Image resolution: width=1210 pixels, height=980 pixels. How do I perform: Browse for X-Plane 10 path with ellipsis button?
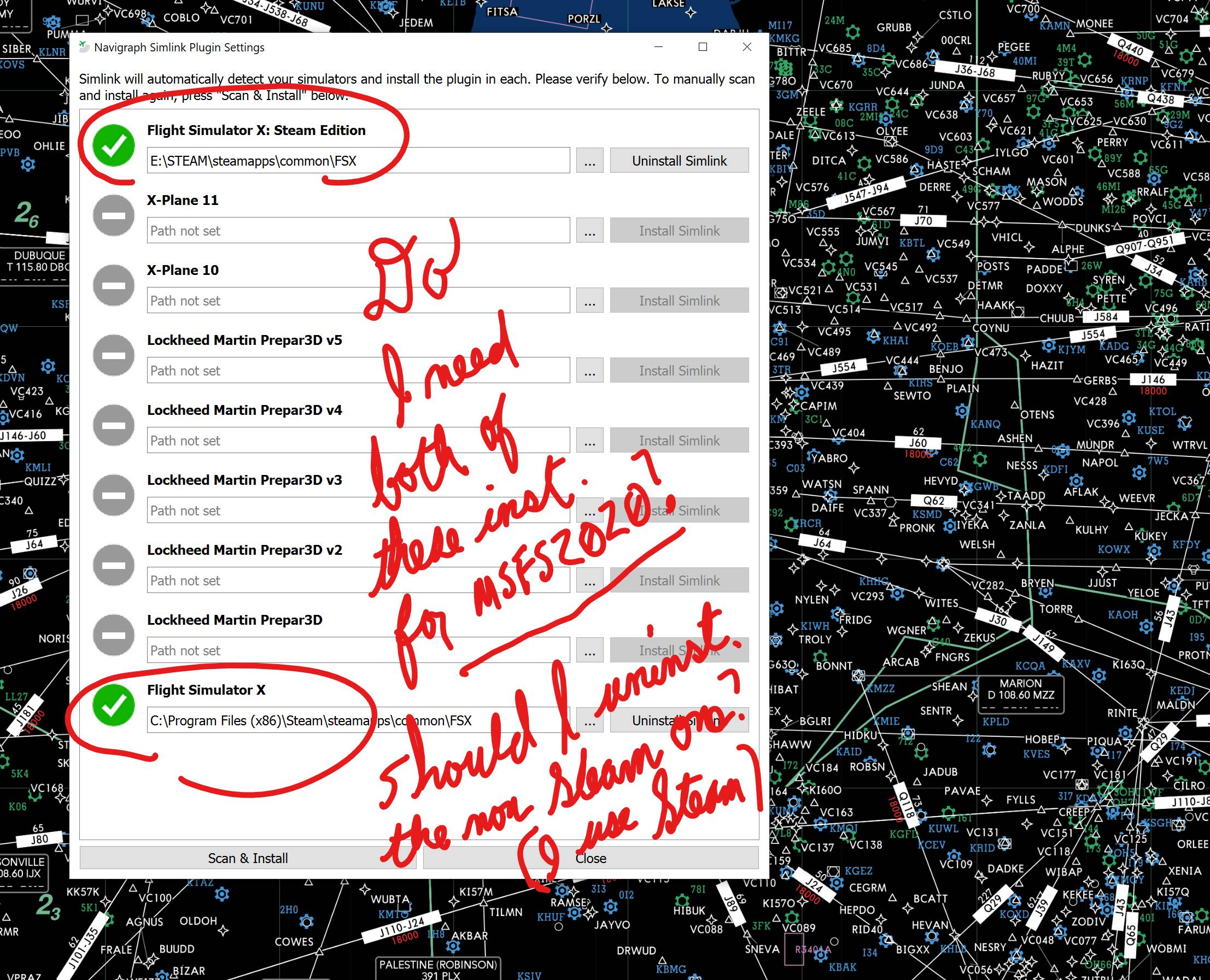click(x=589, y=301)
